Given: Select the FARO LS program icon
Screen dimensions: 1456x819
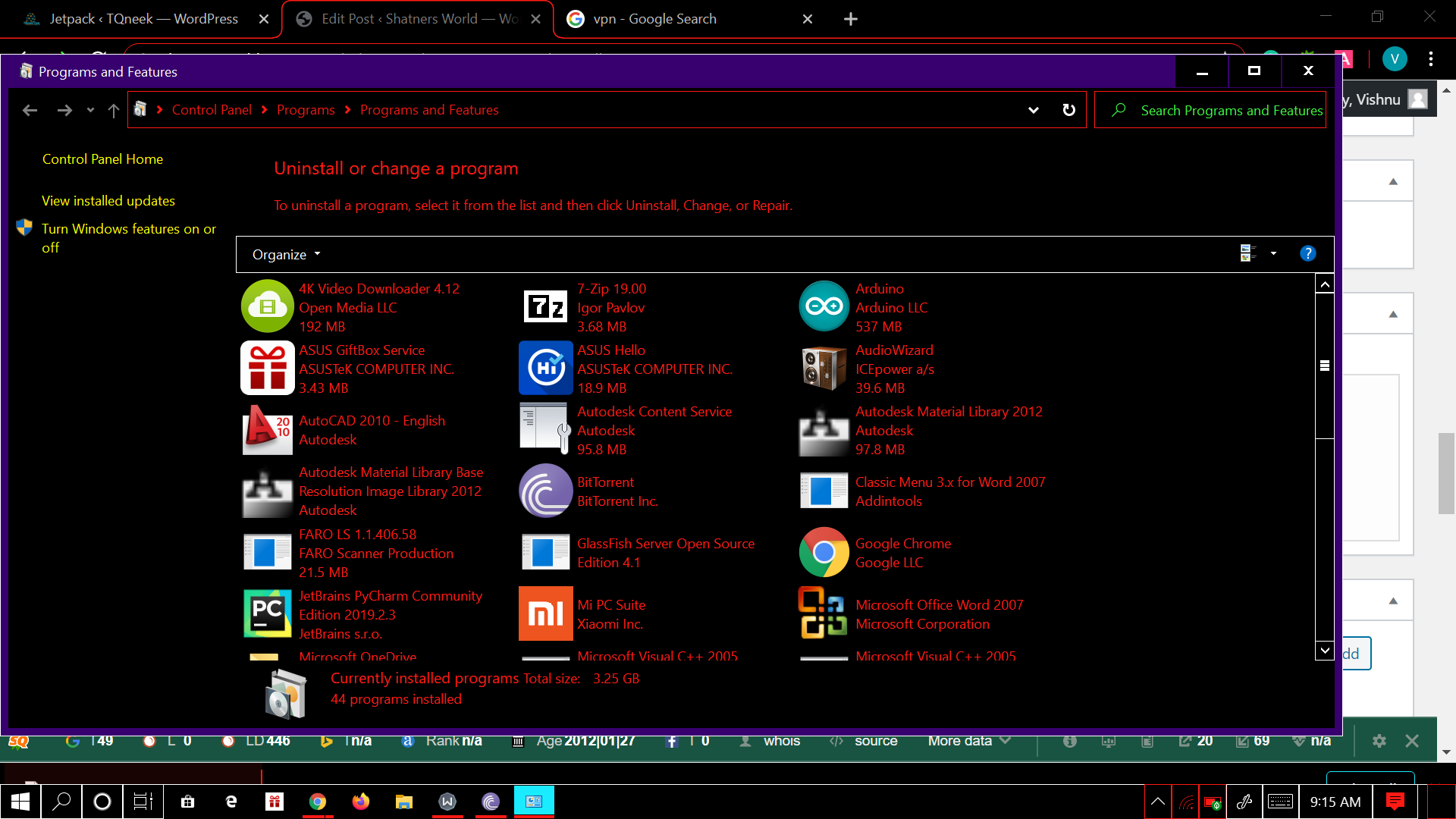Looking at the screenshot, I should click(x=267, y=553).
